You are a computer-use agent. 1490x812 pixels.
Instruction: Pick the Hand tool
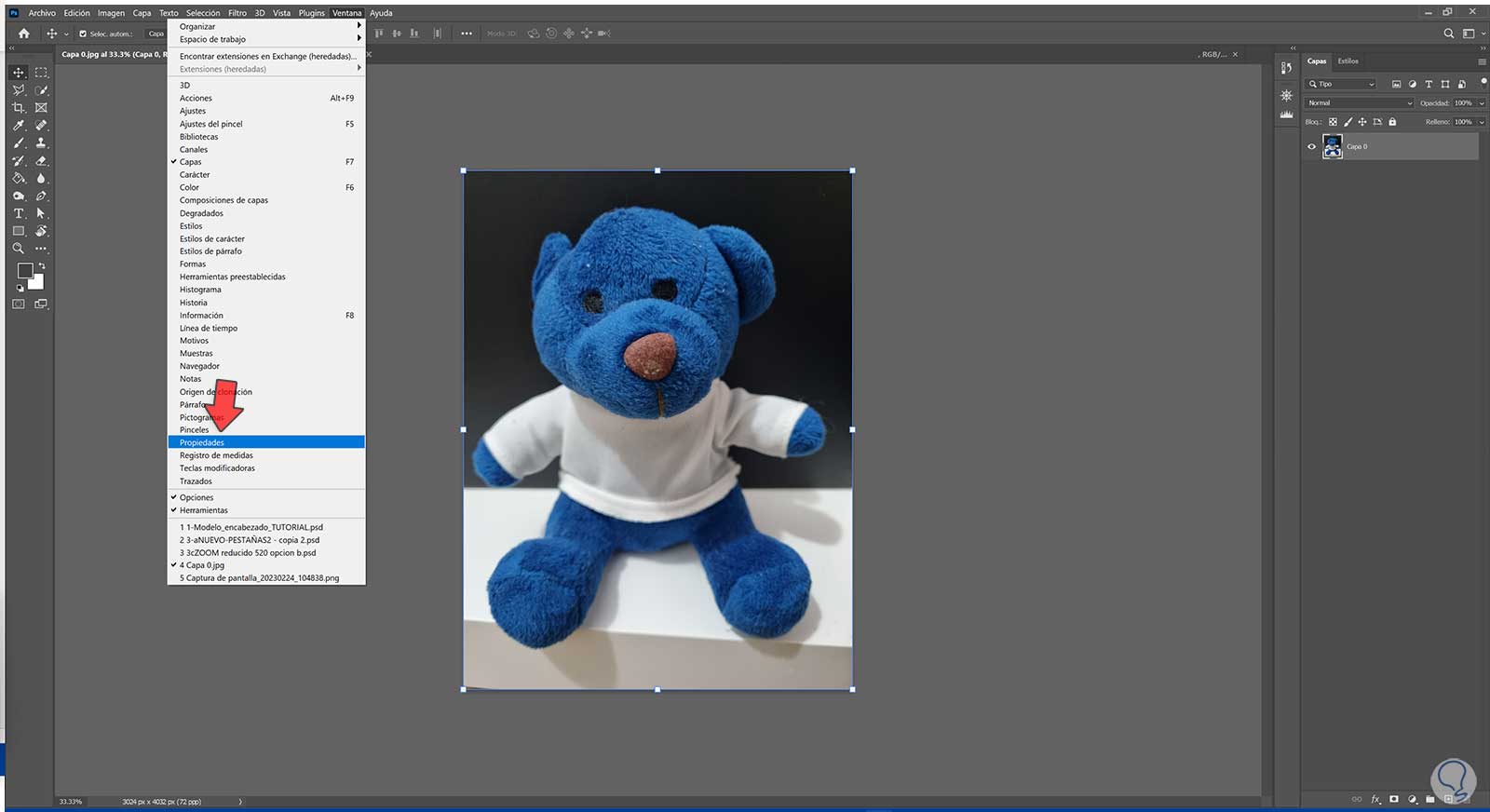[x=41, y=231]
